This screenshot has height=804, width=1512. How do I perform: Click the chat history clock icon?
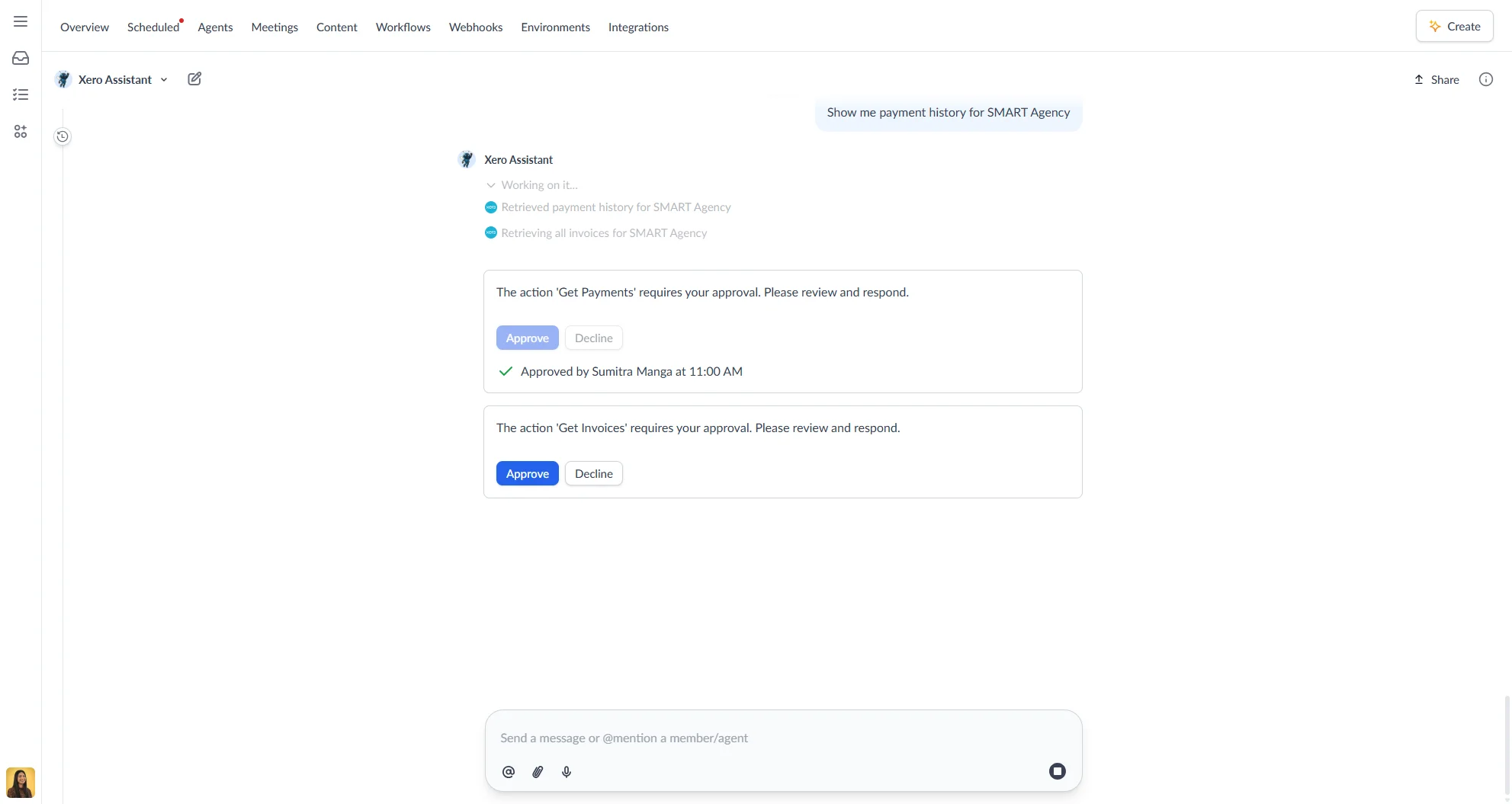tap(63, 136)
